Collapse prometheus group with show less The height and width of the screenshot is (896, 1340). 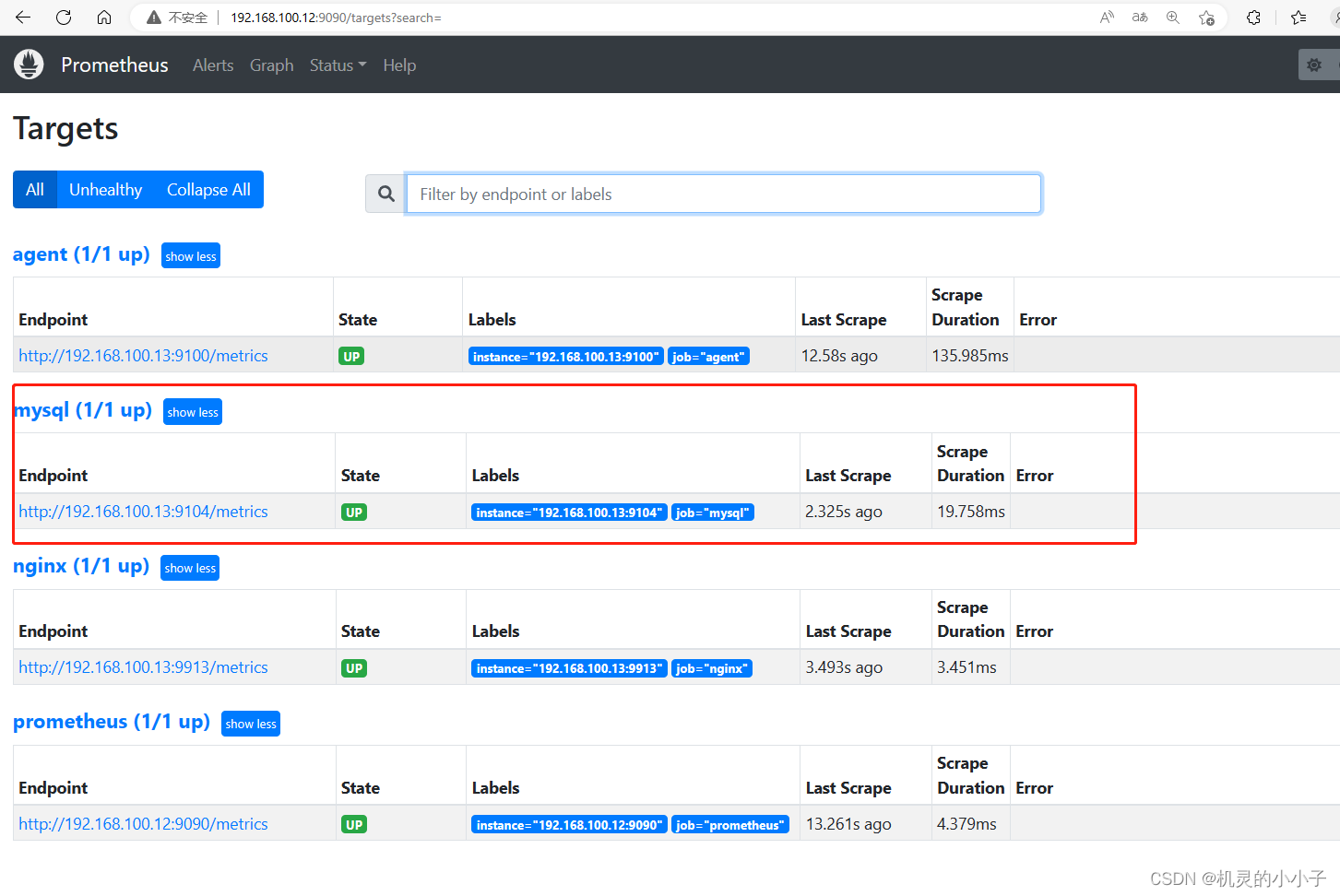pyautogui.click(x=251, y=724)
